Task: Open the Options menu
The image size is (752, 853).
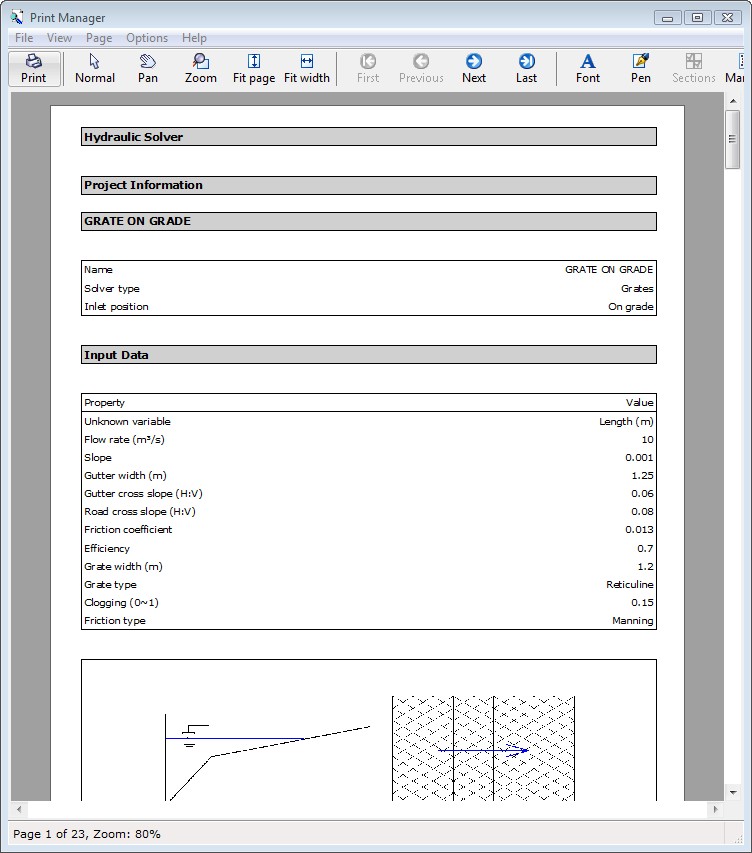Action: click(x=147, y=38)
